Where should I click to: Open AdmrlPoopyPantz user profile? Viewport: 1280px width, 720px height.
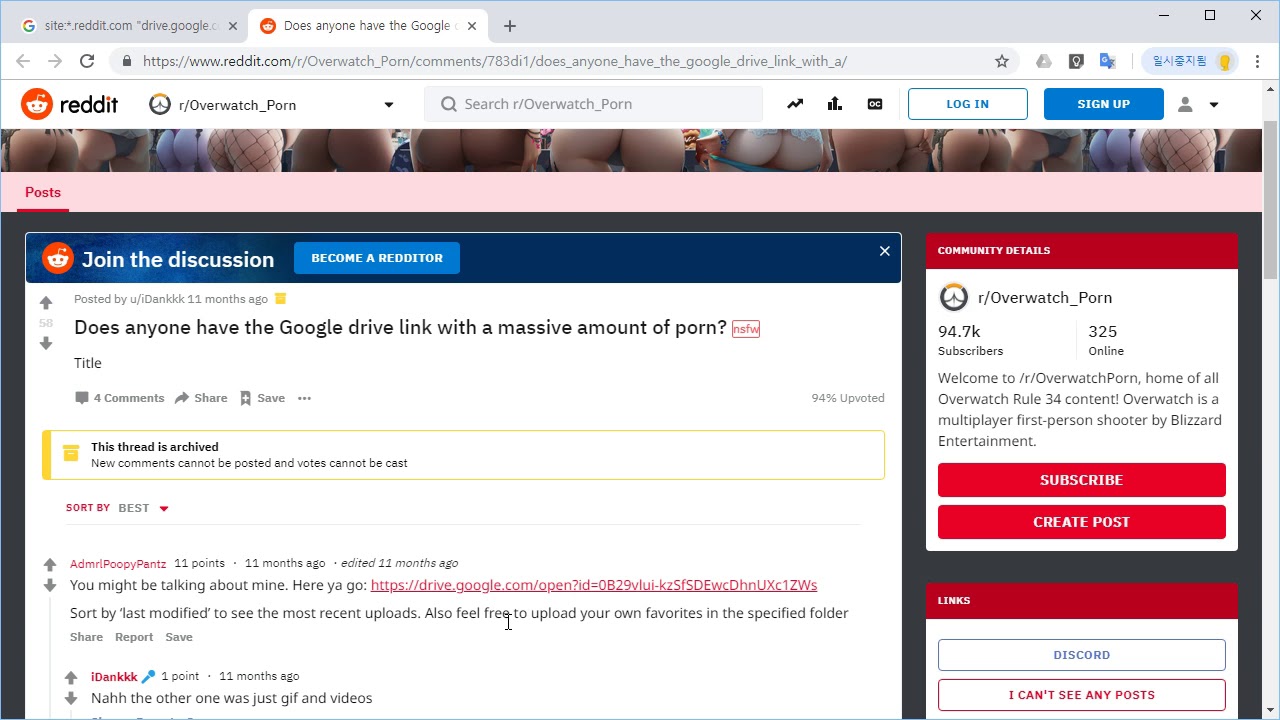[118, 563]
